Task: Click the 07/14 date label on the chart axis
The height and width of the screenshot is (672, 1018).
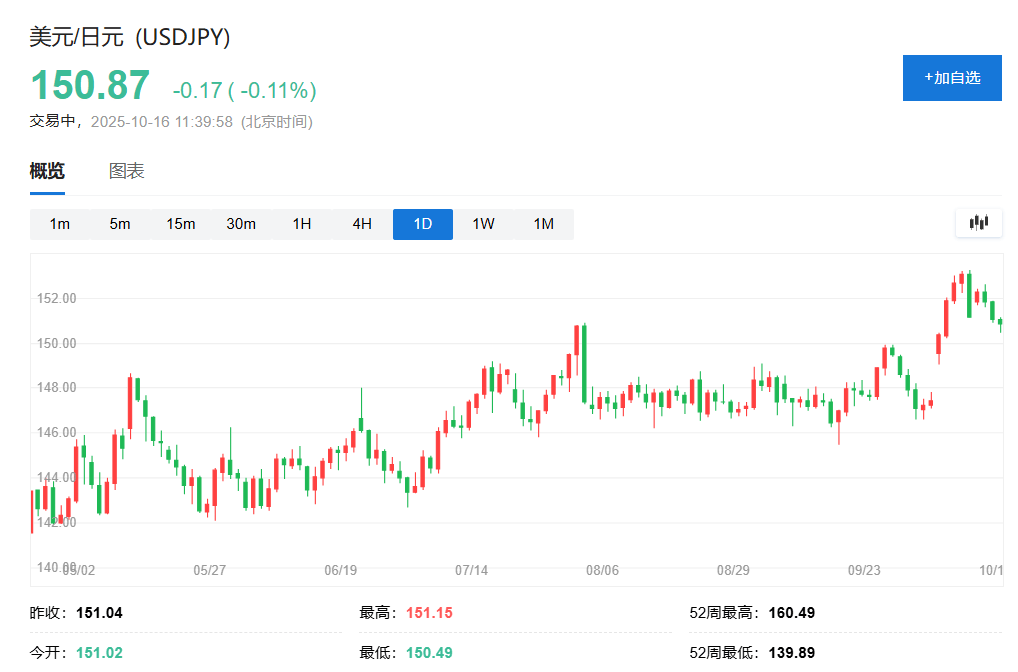Action: coord(471,570)
